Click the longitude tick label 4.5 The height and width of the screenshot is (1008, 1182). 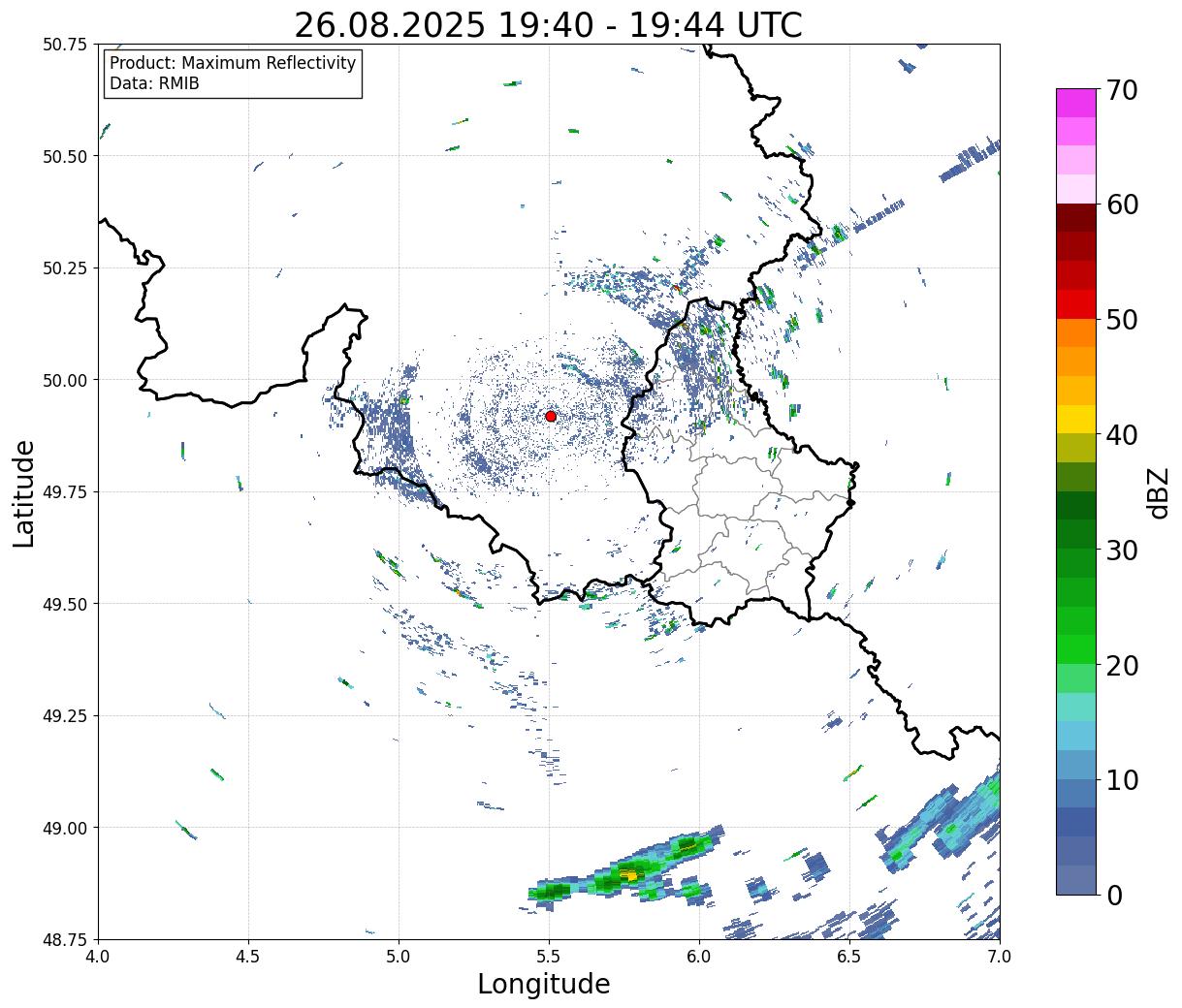pos(248,956)
